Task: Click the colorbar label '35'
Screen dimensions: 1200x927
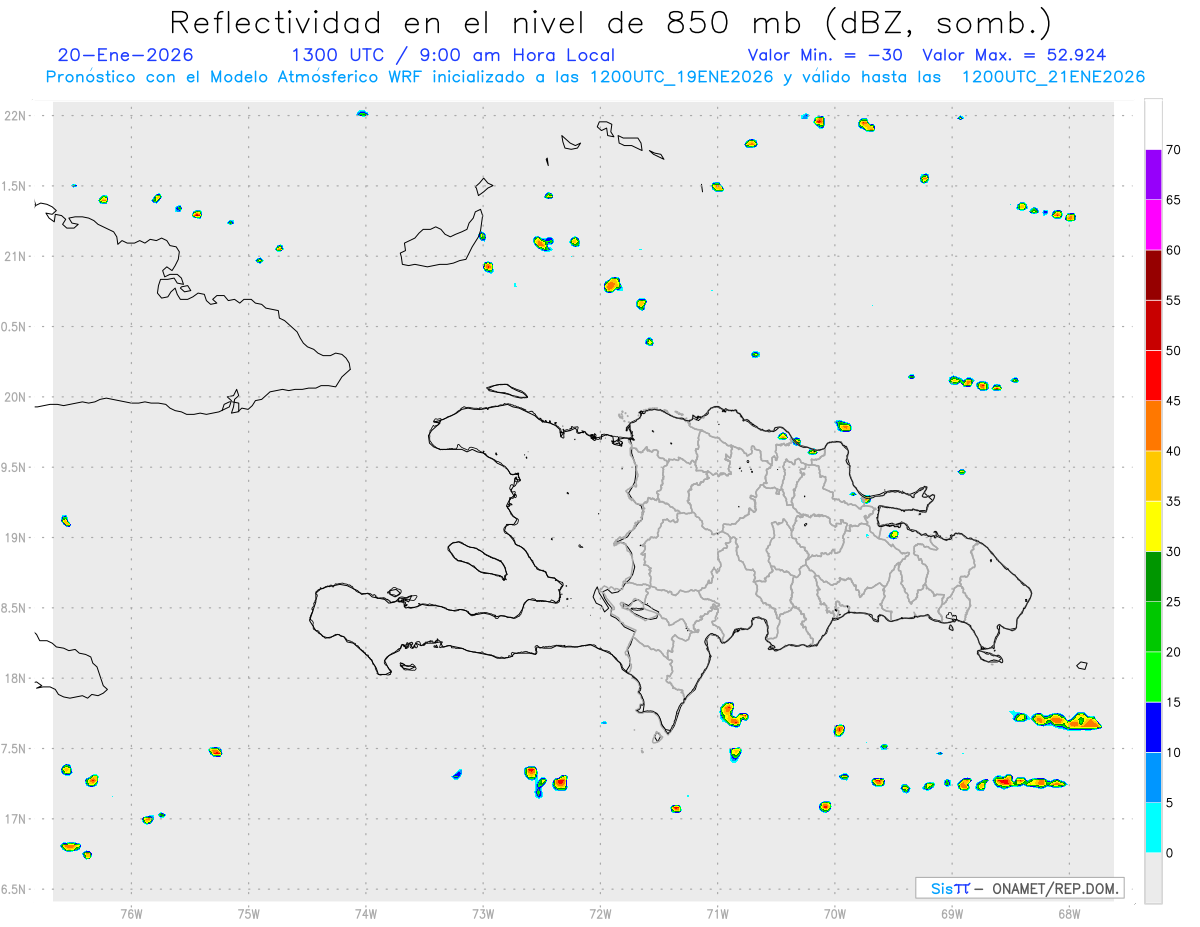Action: (x=1174, y=501)
